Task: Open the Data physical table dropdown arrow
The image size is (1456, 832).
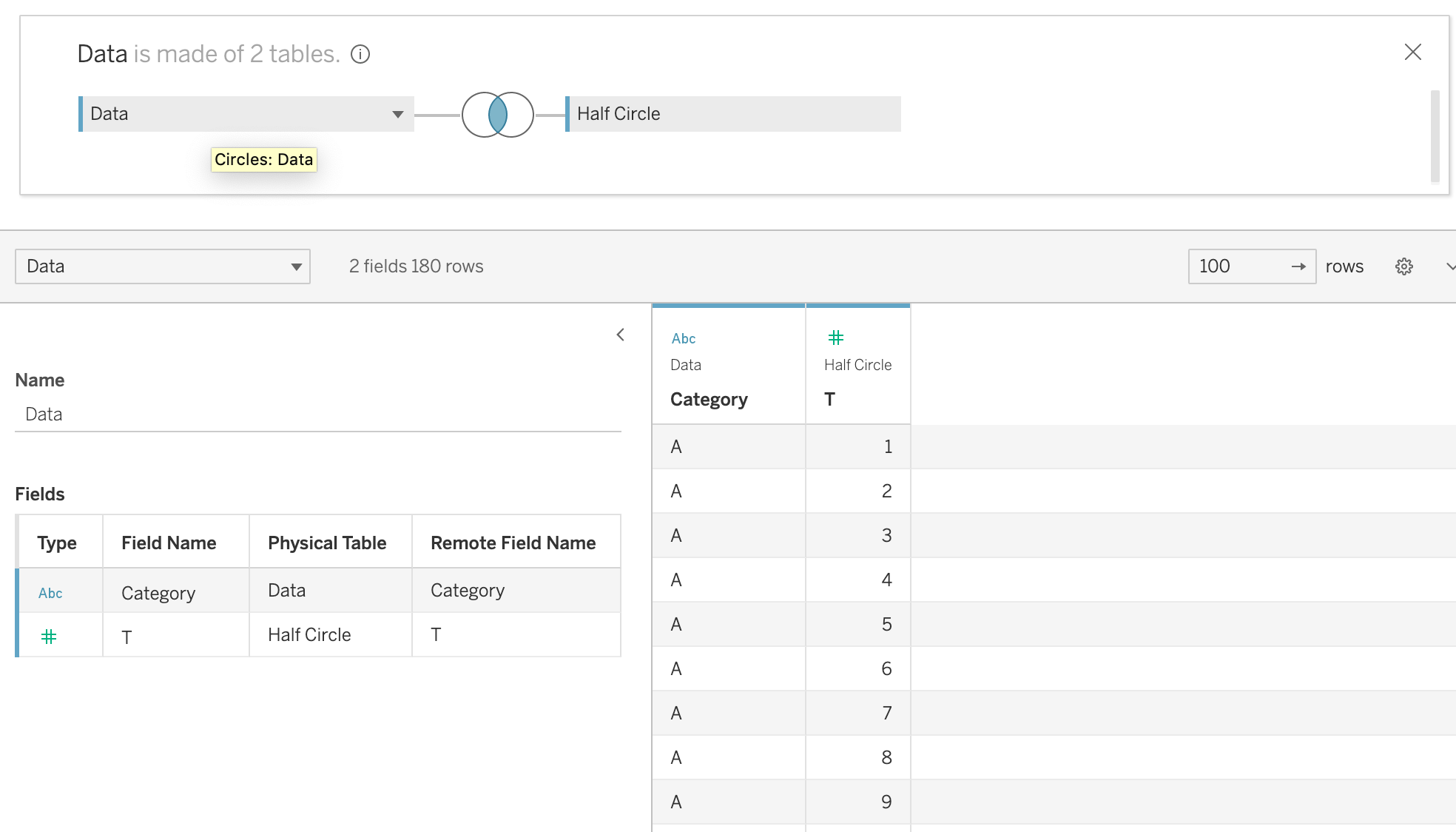Action: (x=397, y=114)
